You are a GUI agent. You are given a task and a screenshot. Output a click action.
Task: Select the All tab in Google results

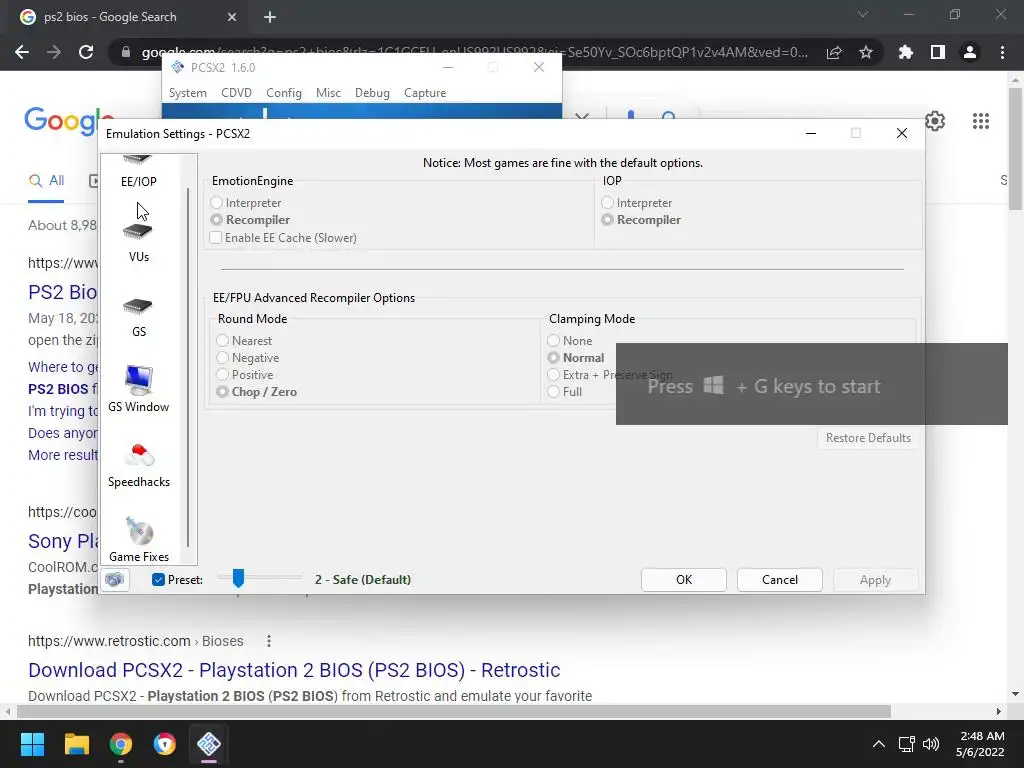46,181
